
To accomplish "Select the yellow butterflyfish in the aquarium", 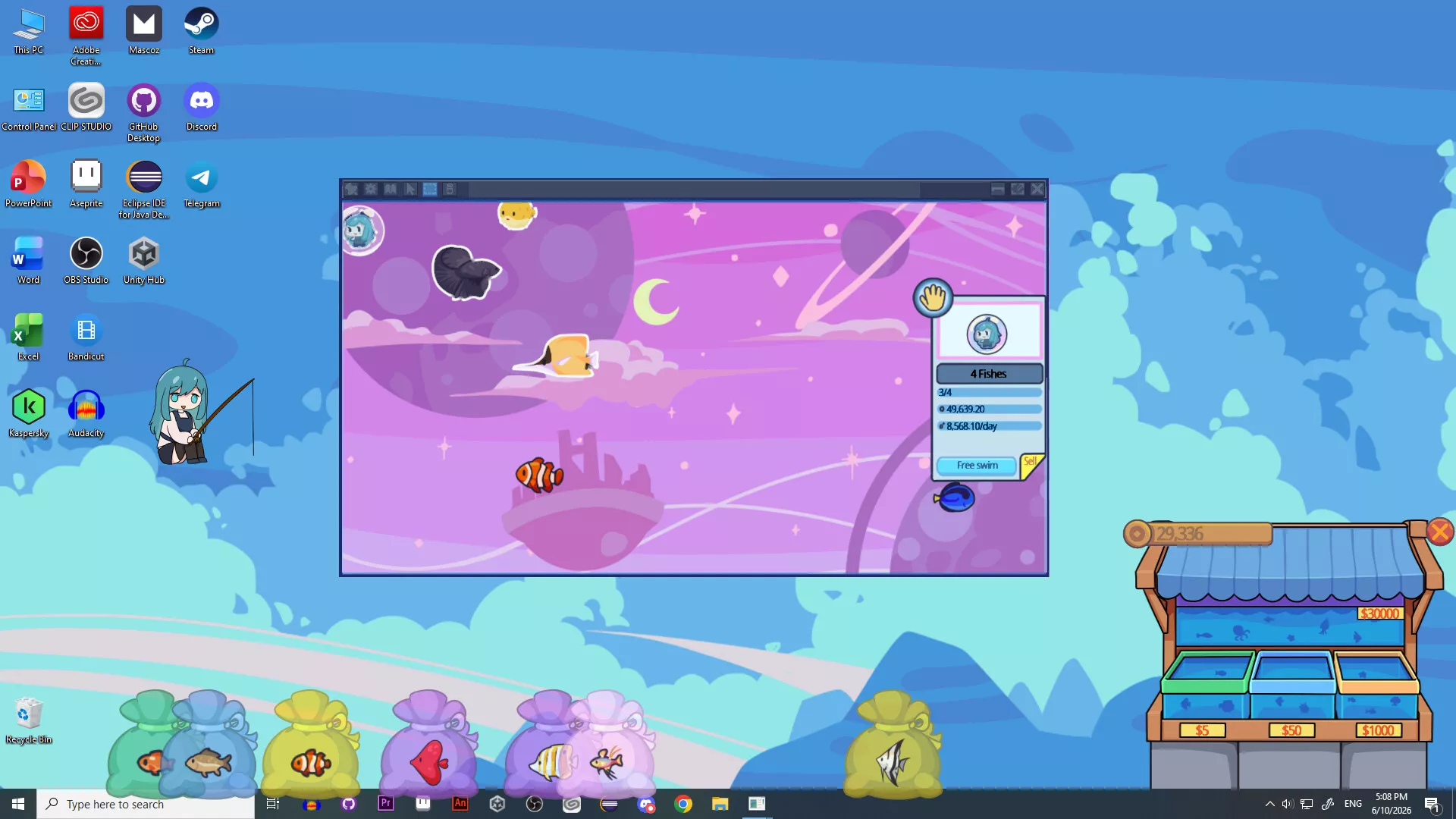I will click(561, 356).
